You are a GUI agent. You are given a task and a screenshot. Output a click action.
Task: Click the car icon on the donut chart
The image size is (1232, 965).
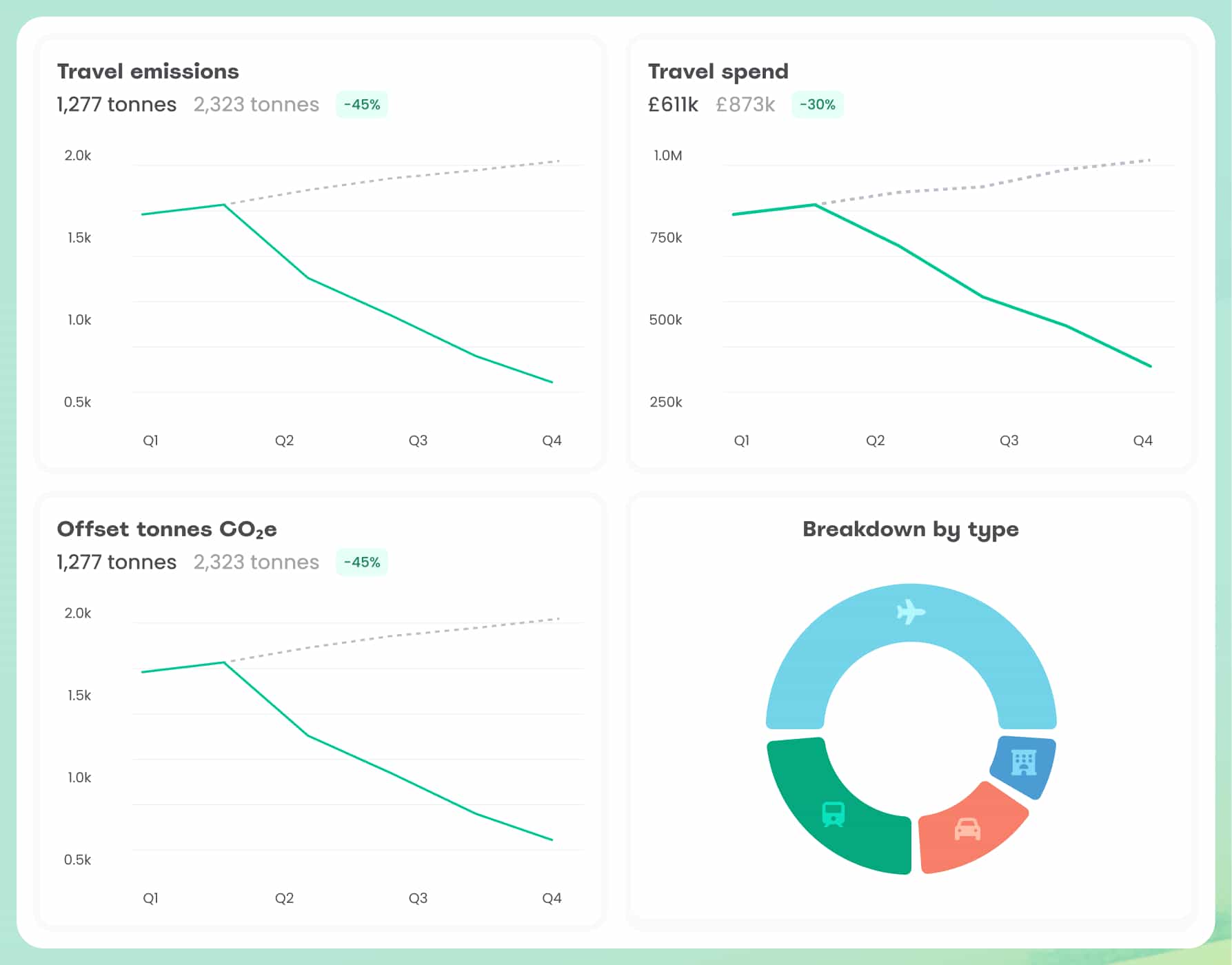click(967, 829)
